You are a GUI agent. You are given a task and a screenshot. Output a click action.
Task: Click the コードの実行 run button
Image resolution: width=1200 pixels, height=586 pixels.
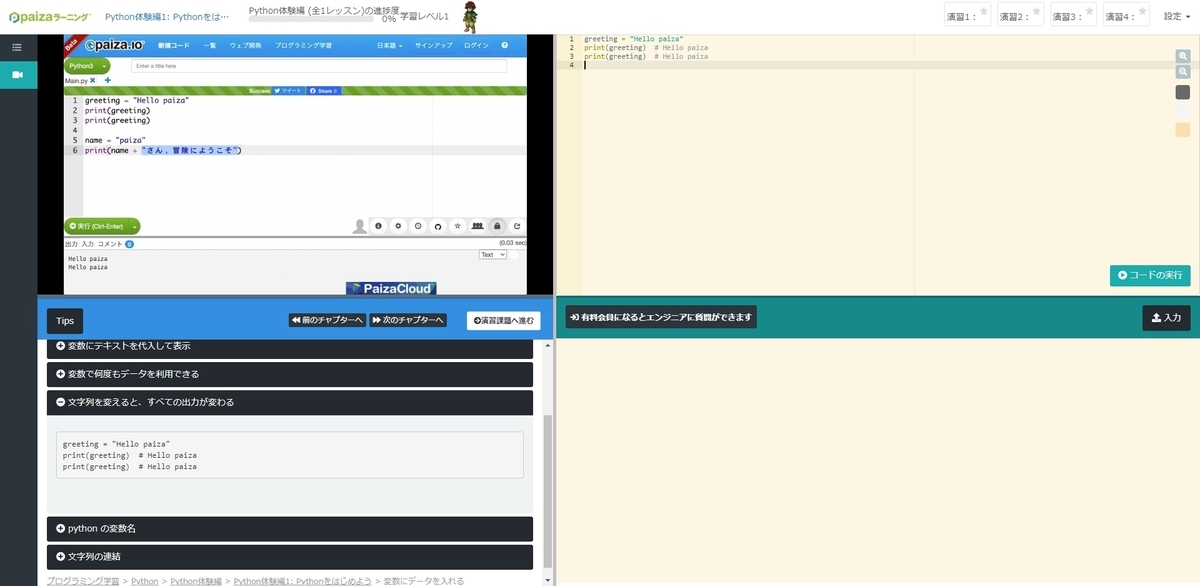pyautogui.click(x=1150, y=275)
